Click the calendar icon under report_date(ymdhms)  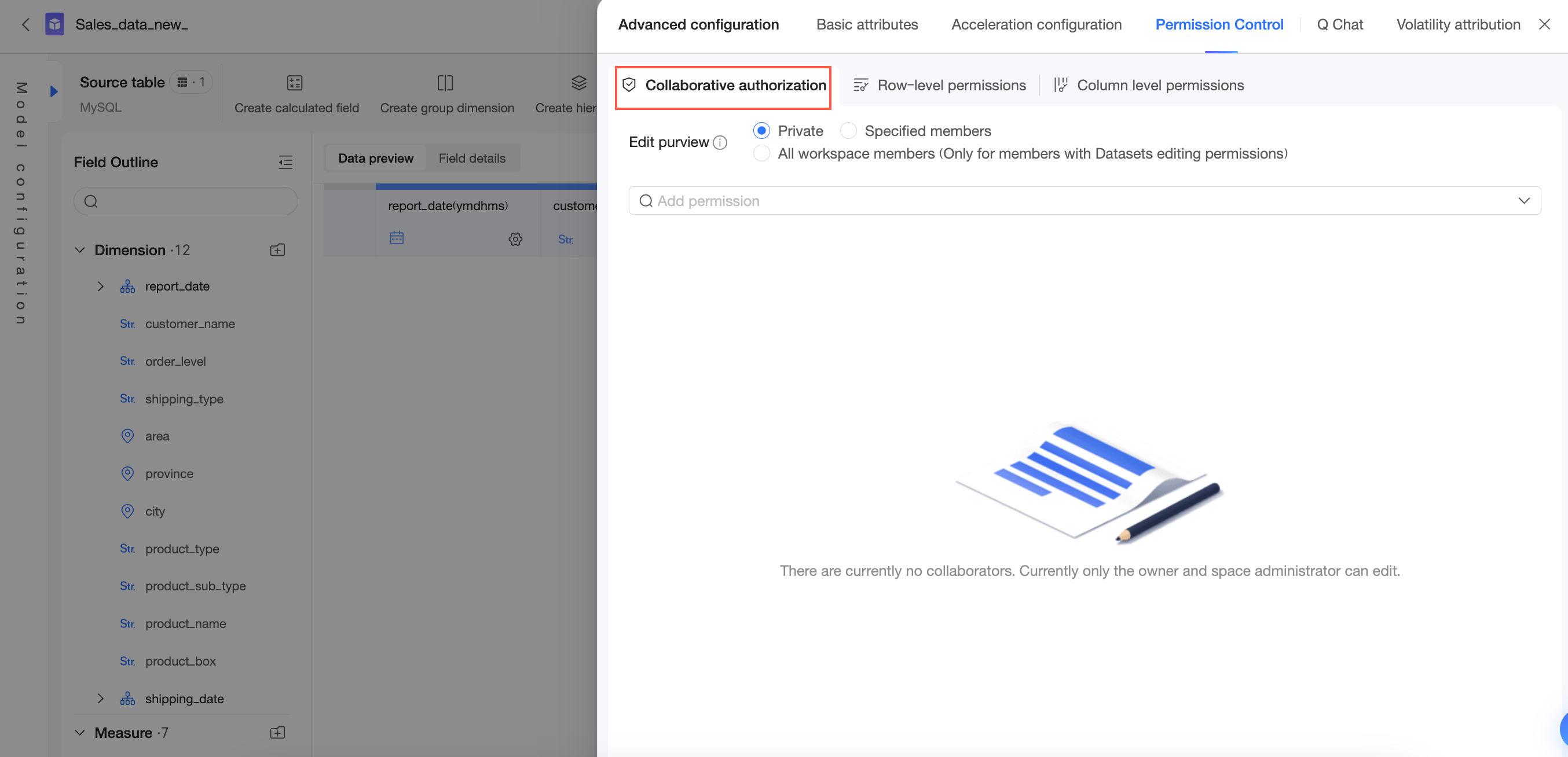(397, 238)
